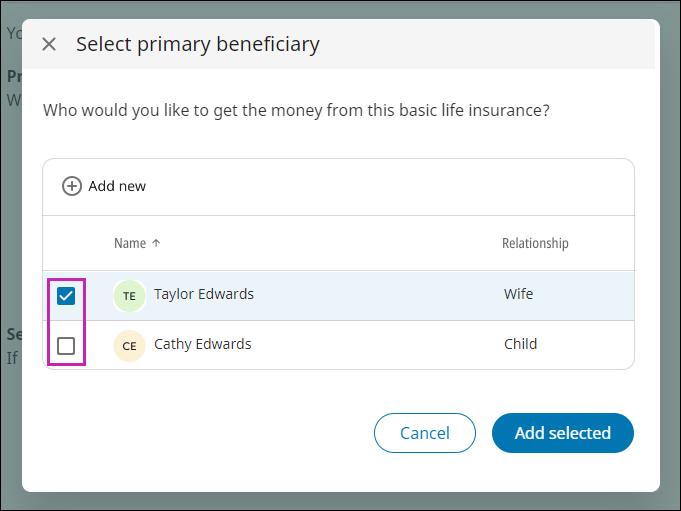Select the Taylor Edwards name text
The height and width of the screenshot is (511, 681).
(x=204, y=294)
